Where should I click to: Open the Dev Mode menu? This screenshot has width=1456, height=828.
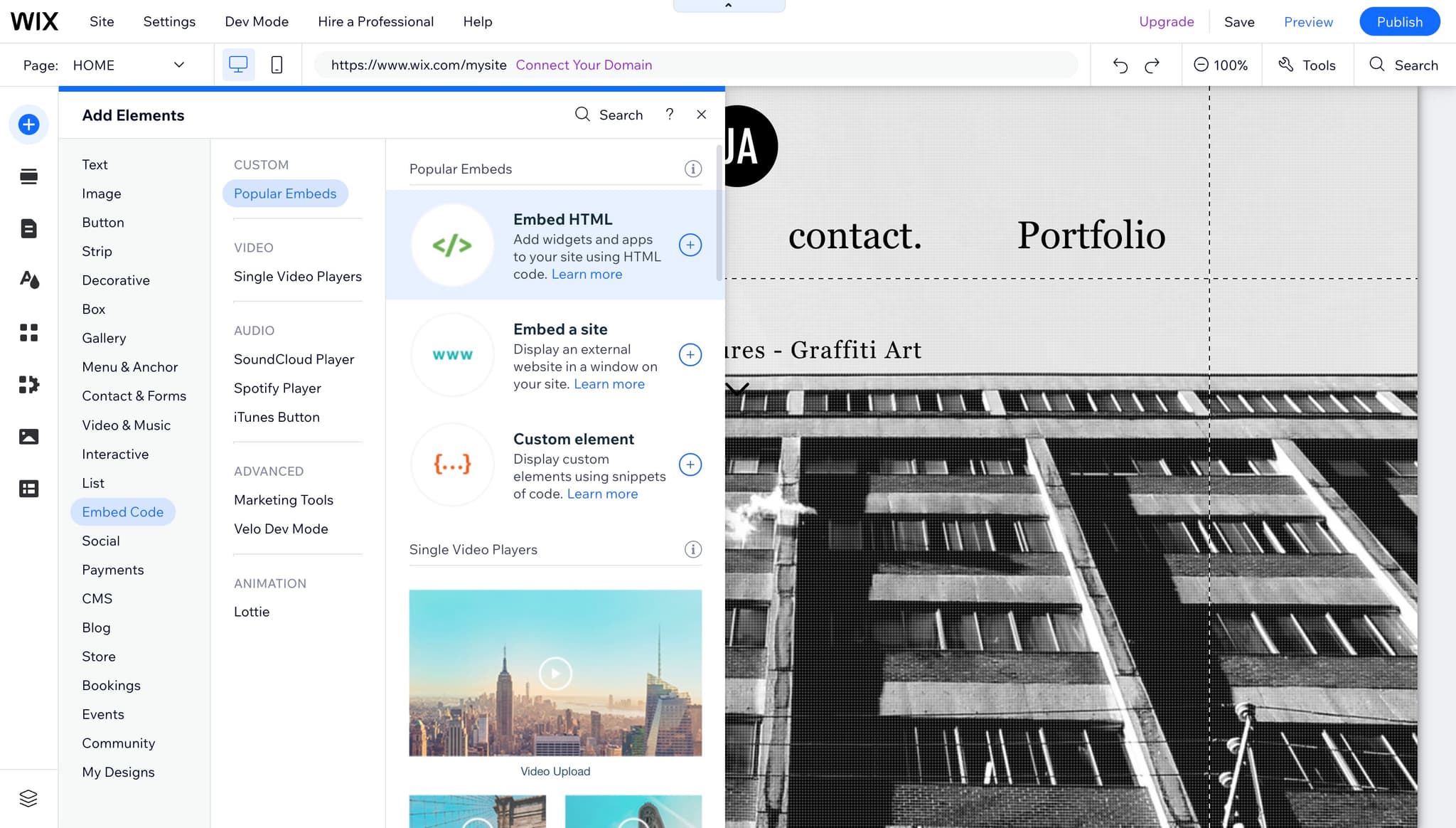click(257, 21)
